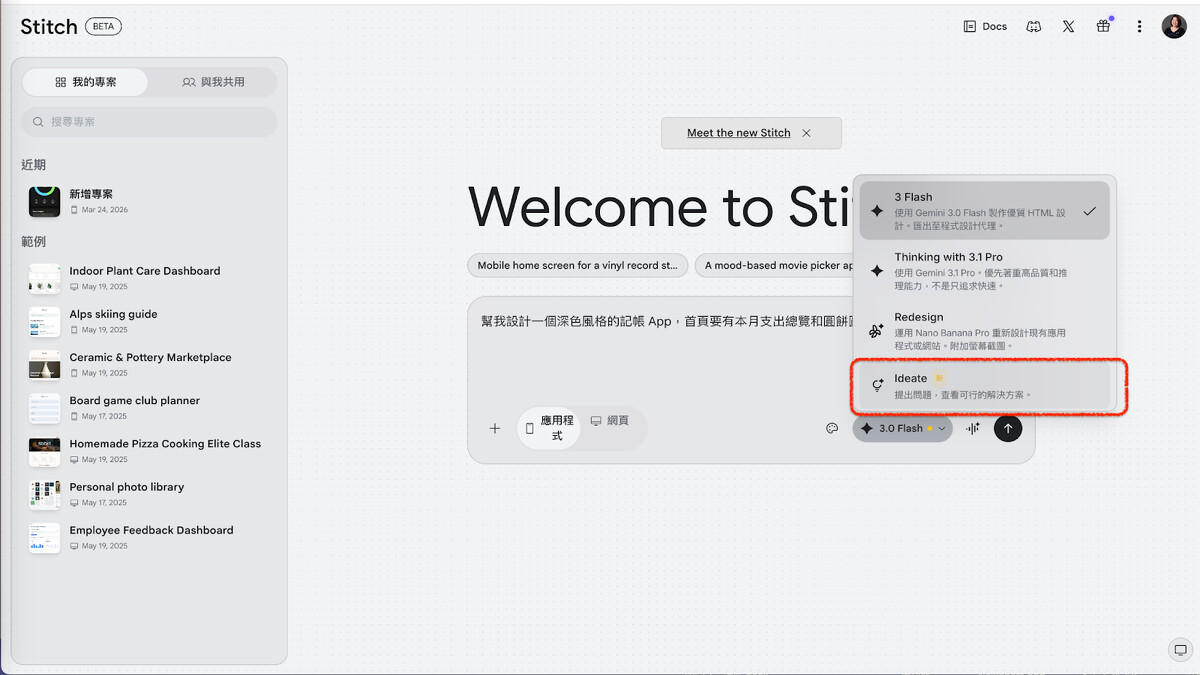Image resolution: width=1200 pixels, height=675 pixels.
Task: Click the Discord icon in header
Action: 1034,27
